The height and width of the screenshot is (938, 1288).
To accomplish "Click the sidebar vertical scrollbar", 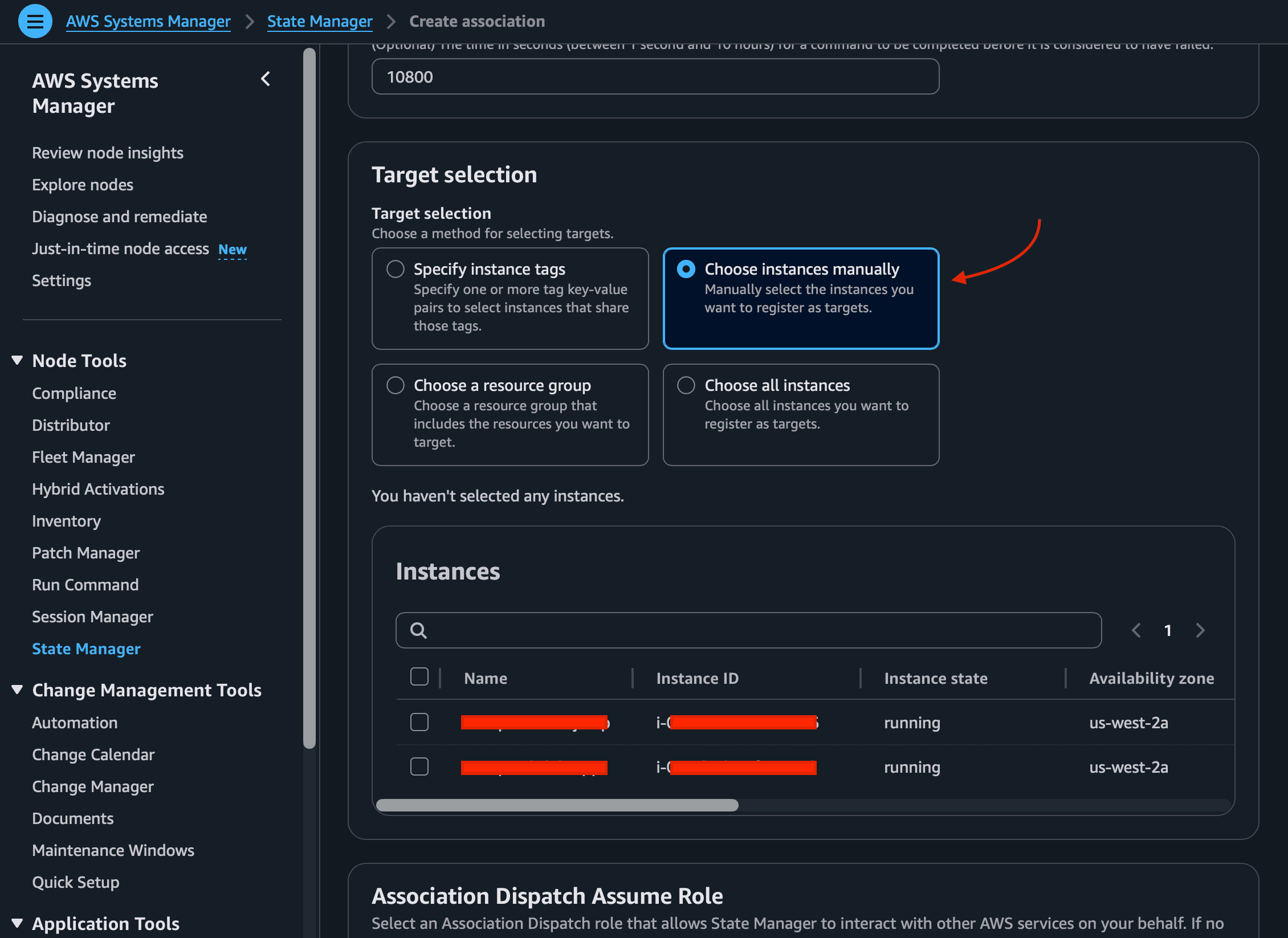I will [309, 398].
